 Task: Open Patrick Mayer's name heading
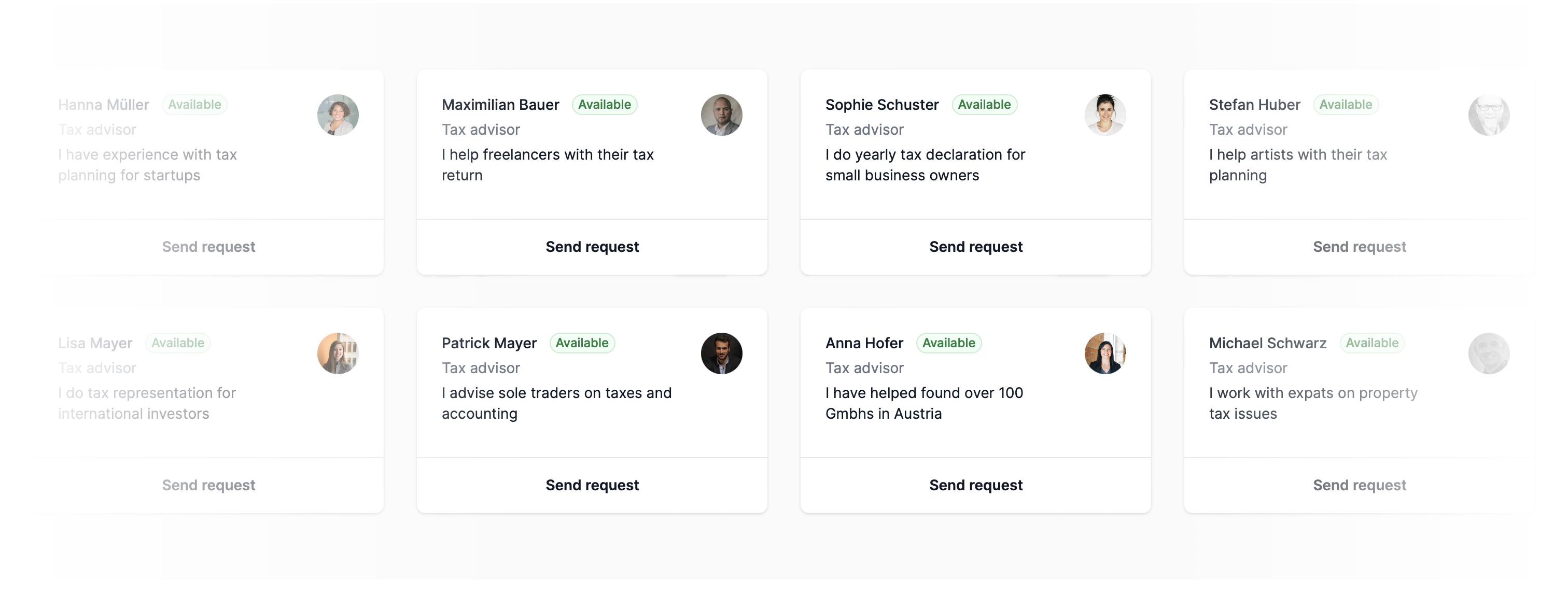pyautogui.click(x=489, y=343)
